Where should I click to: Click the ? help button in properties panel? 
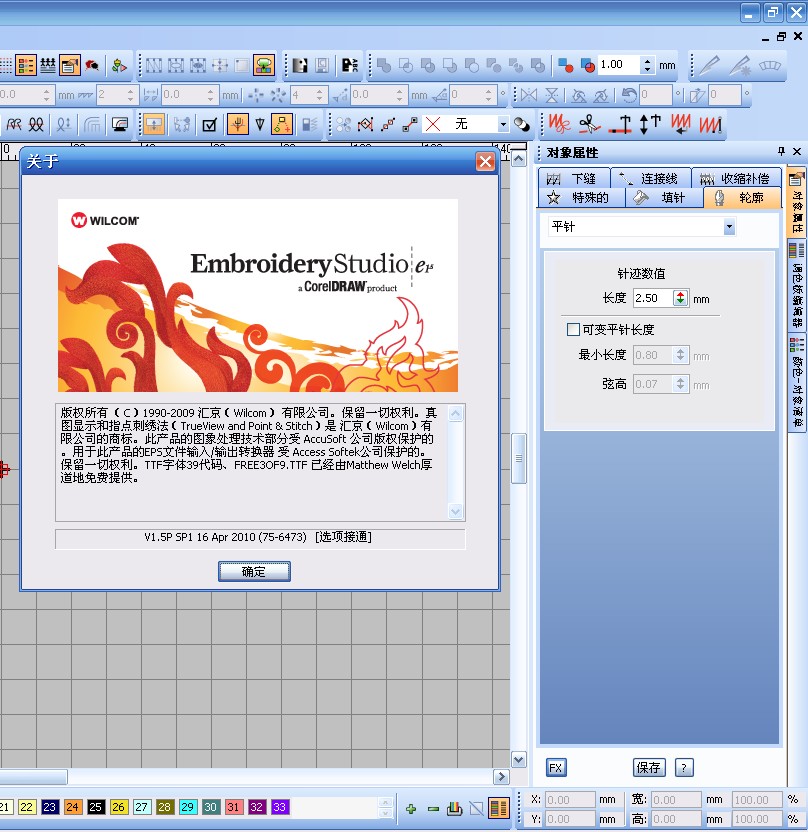click(684, 767)
